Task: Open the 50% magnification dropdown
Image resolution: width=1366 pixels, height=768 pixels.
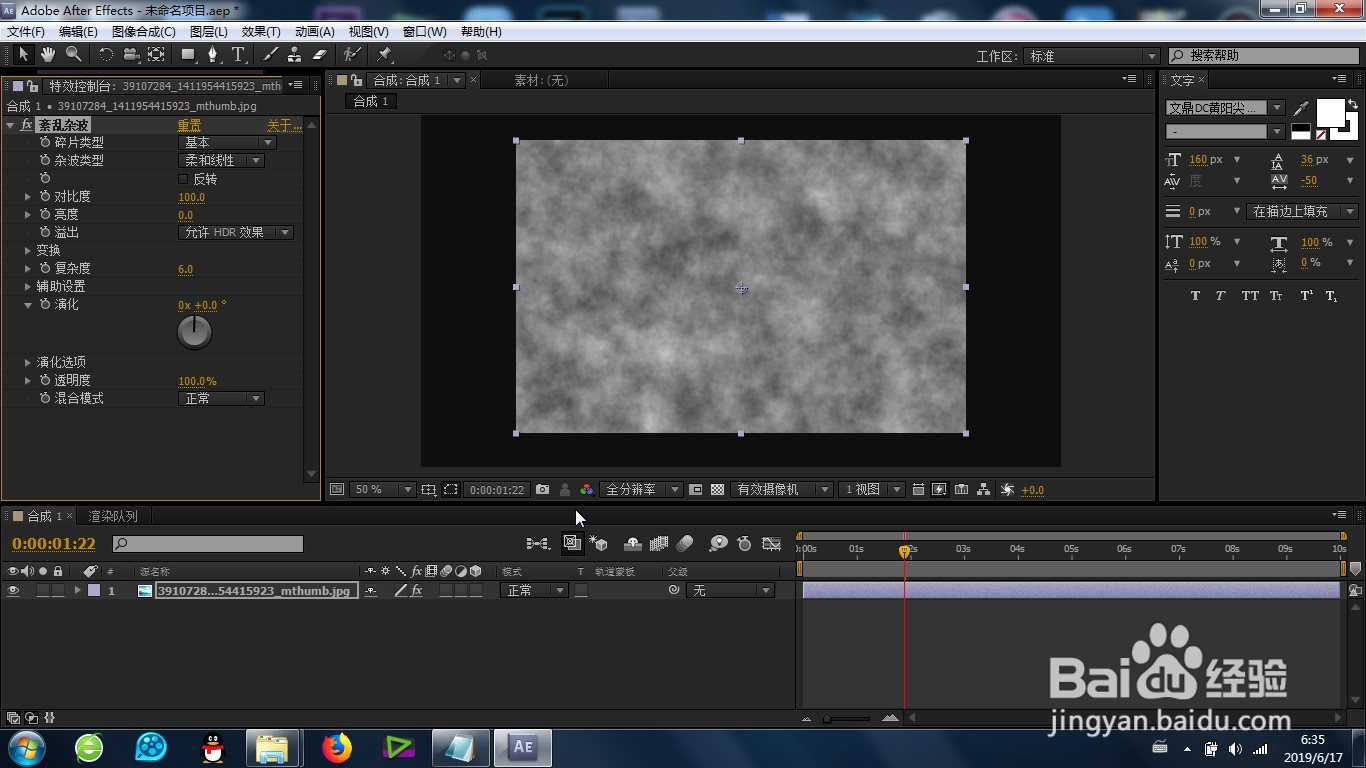Action: point(382,489)
